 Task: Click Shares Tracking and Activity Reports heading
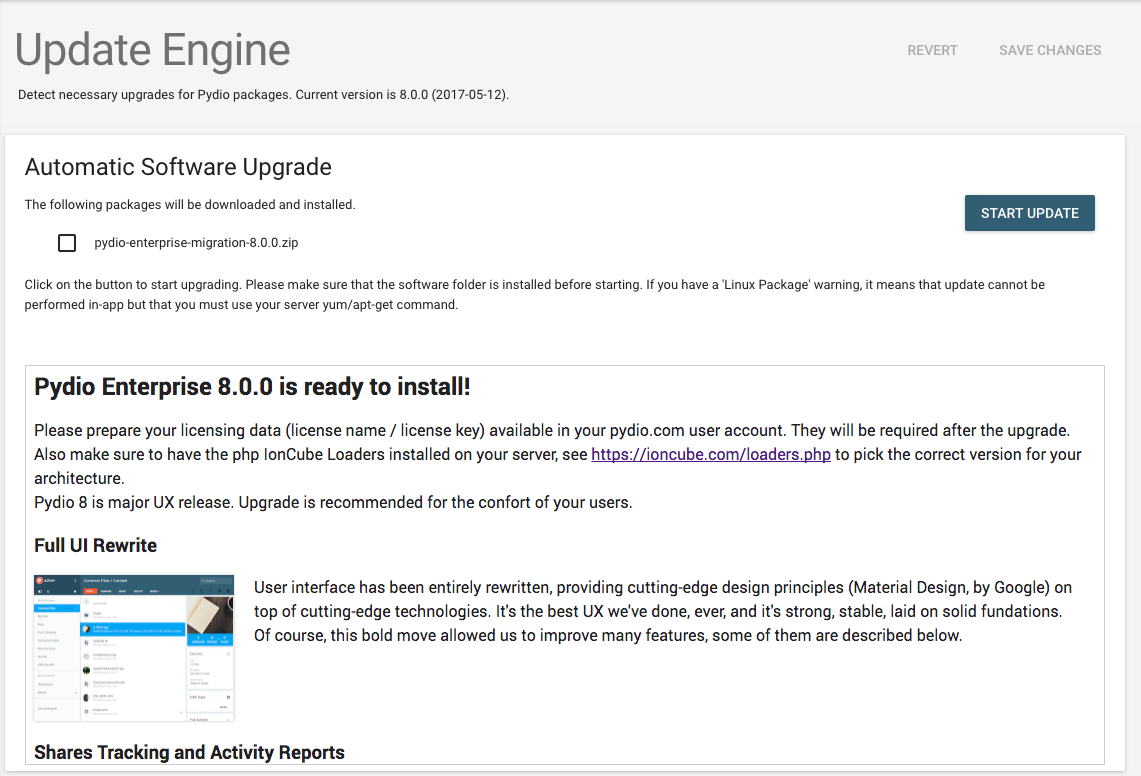(189, 752)
